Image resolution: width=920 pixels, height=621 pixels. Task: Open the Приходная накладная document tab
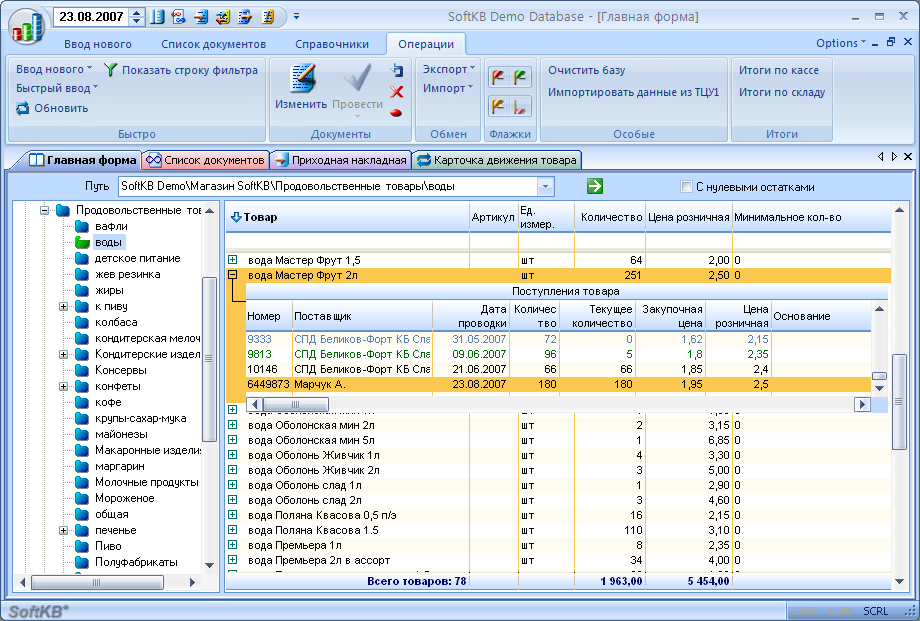(341, 160)
